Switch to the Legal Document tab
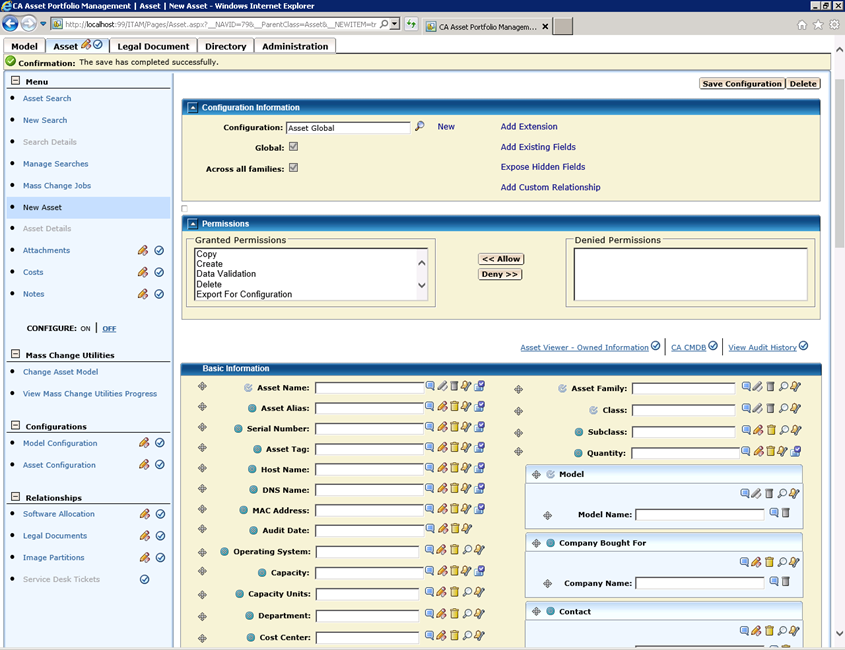 tap(153, 46)
